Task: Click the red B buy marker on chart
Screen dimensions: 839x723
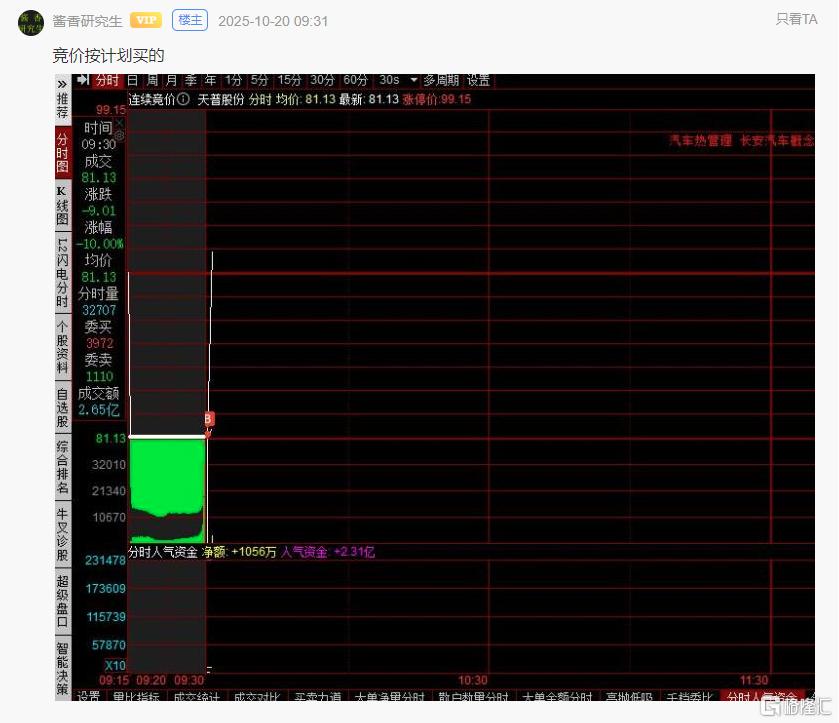Action: tap(208, 418)
